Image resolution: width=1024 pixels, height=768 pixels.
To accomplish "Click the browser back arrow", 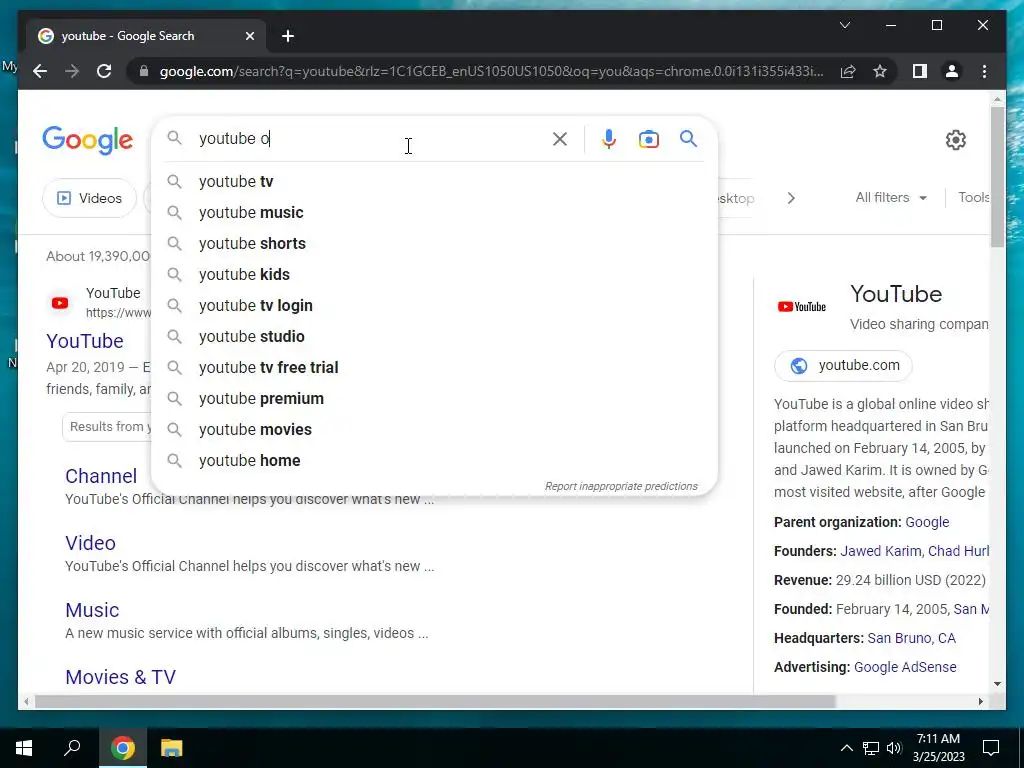I will pos(40,71).
